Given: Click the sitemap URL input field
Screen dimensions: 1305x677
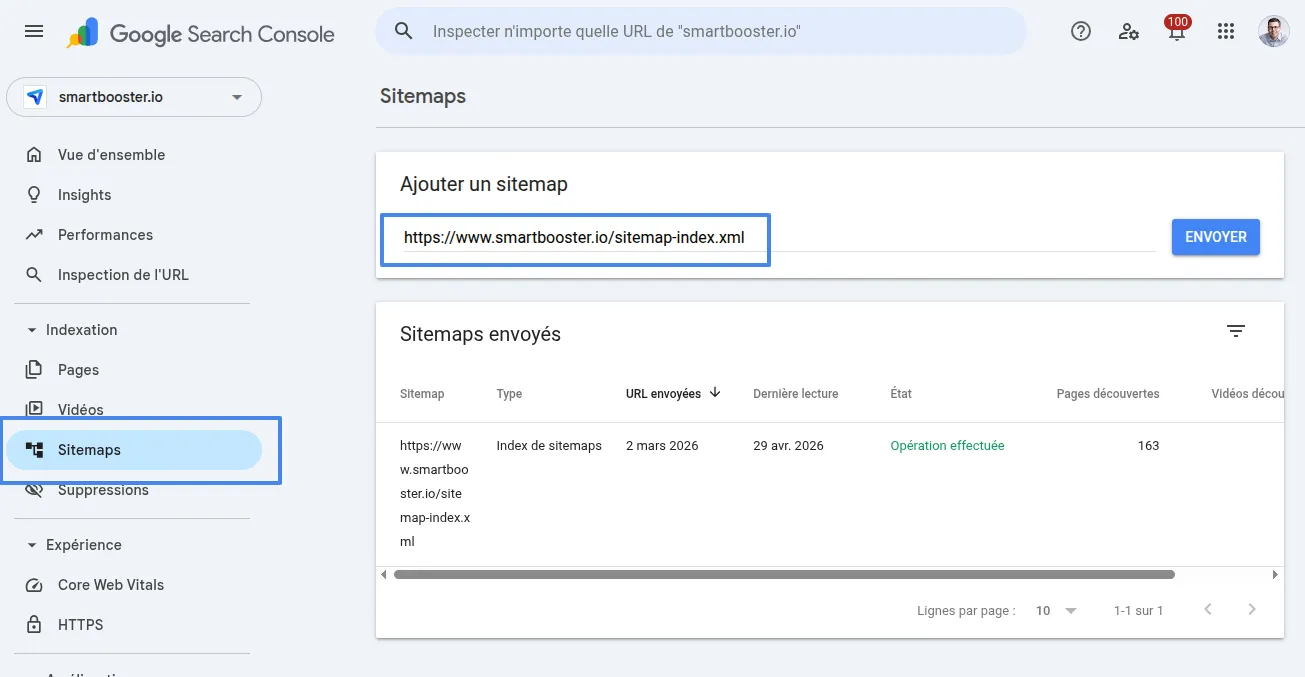Looking at the screenshot, I should tap(778, 238).
